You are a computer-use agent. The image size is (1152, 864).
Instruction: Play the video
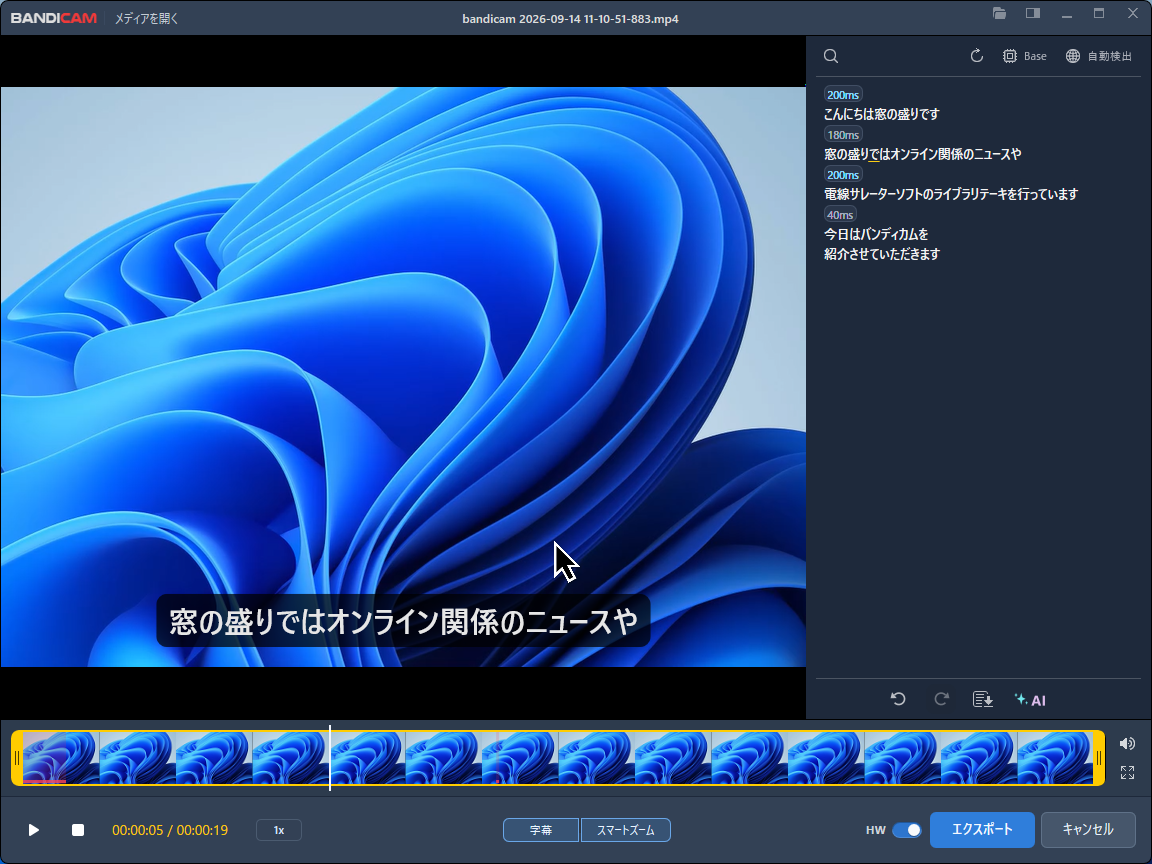[x=34, y=829]
